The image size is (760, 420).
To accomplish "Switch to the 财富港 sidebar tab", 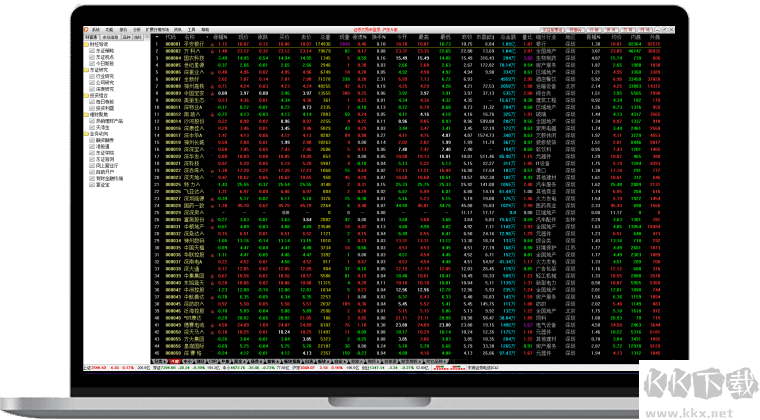I will pos(93,38).
